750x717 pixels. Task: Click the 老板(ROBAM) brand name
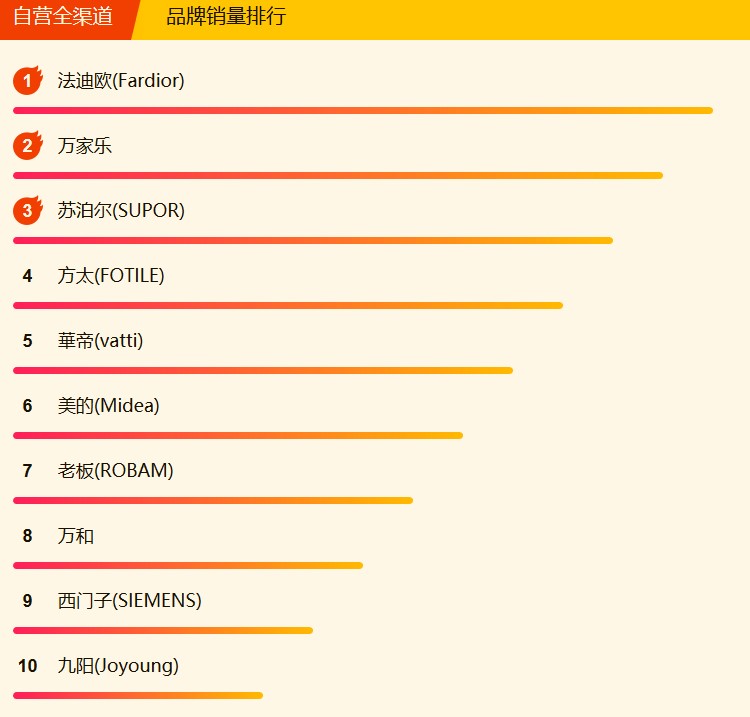tap(116, 471)
